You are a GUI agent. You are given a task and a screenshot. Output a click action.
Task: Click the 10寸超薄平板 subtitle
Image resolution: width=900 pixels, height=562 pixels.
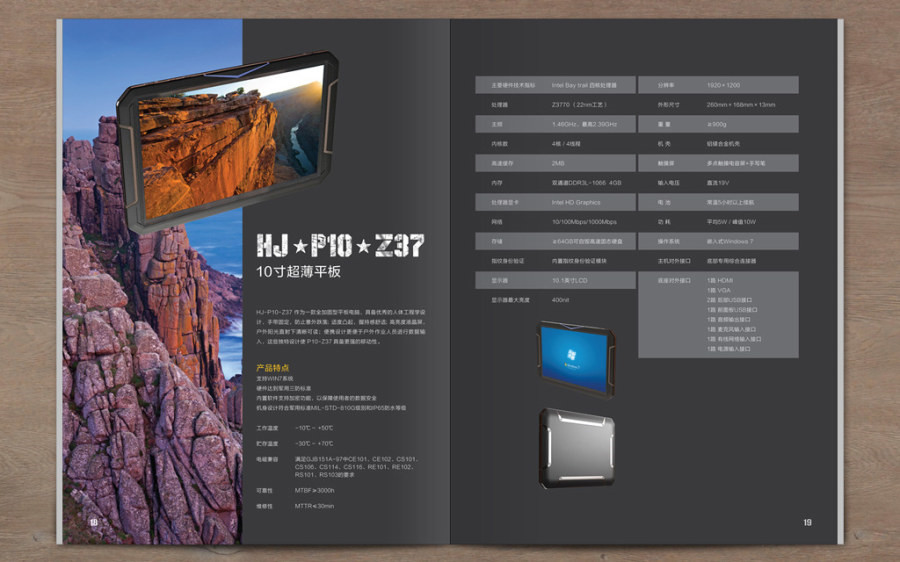[x=298, y=271]
